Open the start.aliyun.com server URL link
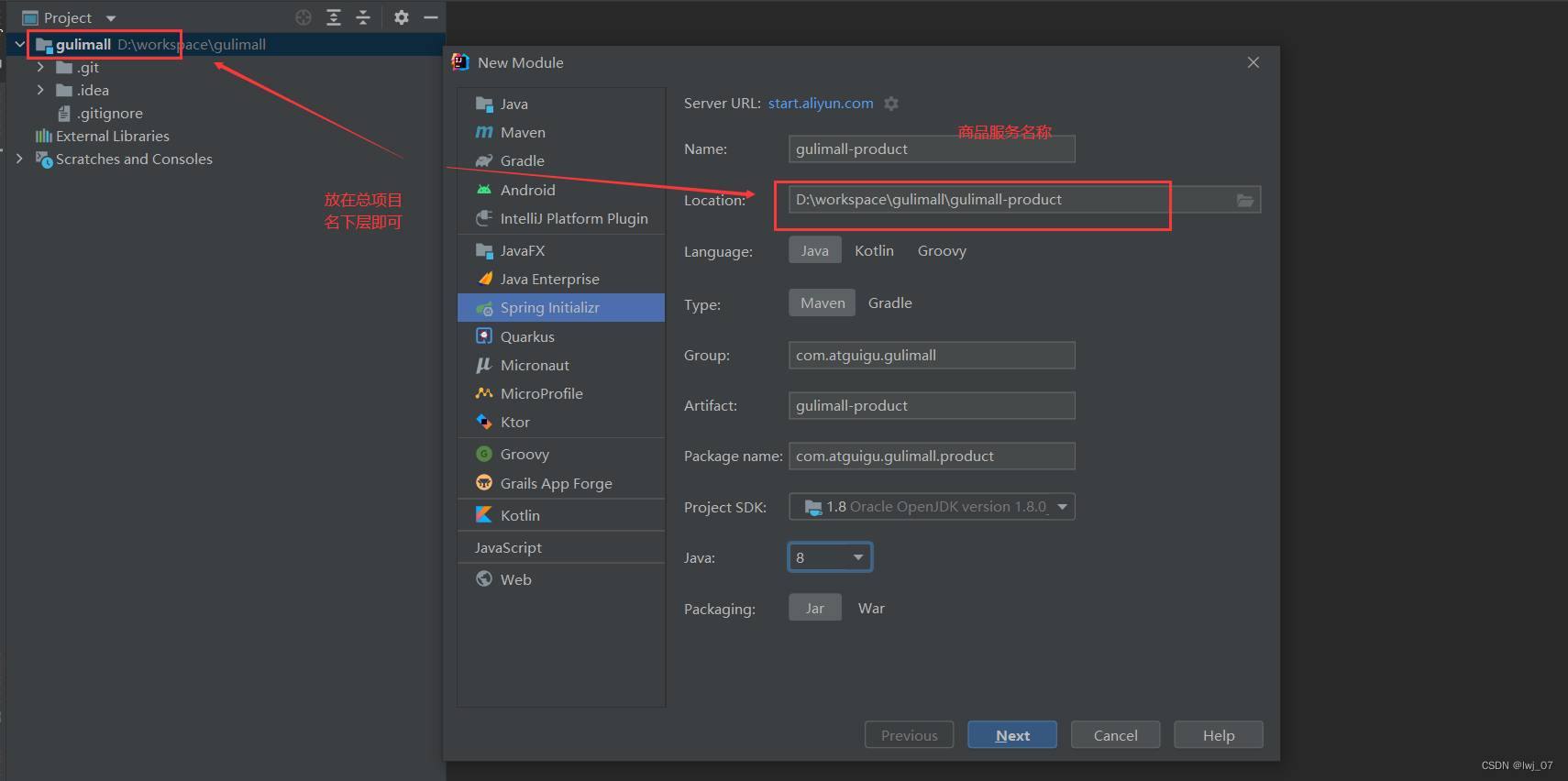Image resolution: width=1568 pixels, height=781 pixels. (x=821, y=104)
